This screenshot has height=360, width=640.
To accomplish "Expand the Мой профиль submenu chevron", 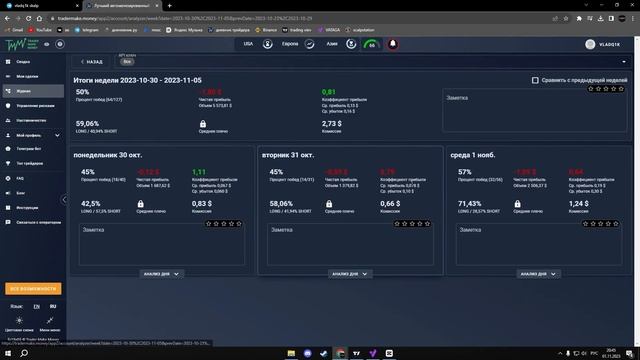I will point(57,135).
